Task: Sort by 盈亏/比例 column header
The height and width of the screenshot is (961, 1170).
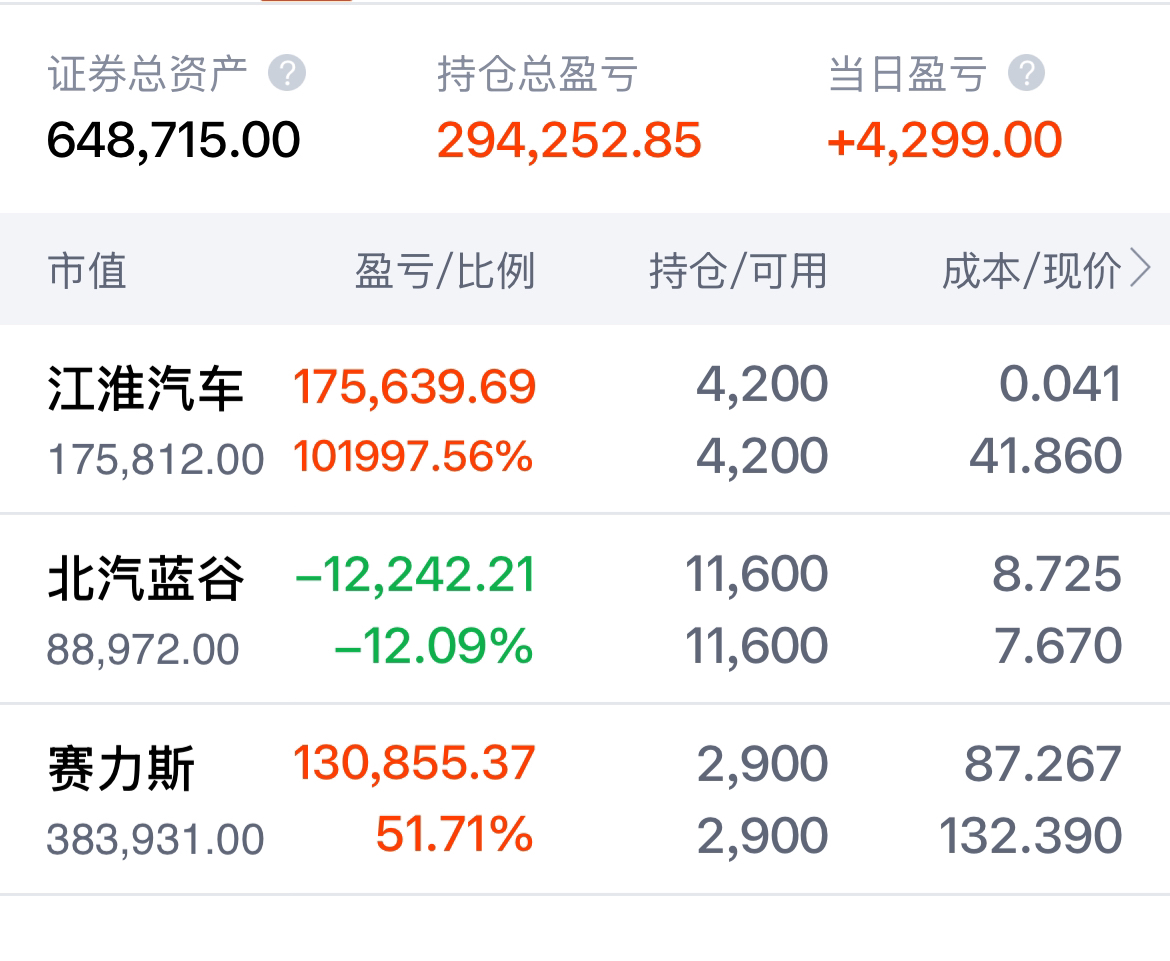Action: [445, 271]
